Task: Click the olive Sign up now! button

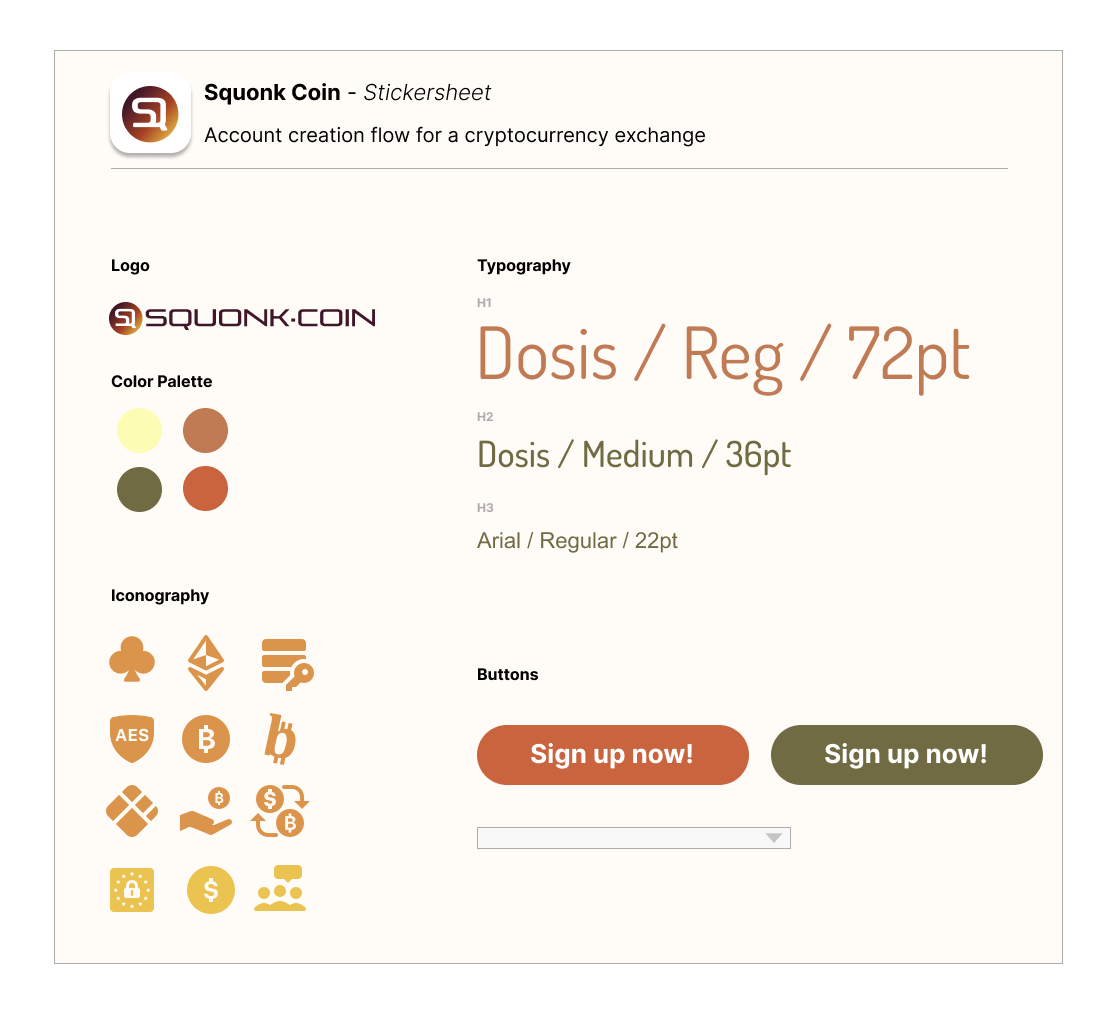Action: [907, 755]
